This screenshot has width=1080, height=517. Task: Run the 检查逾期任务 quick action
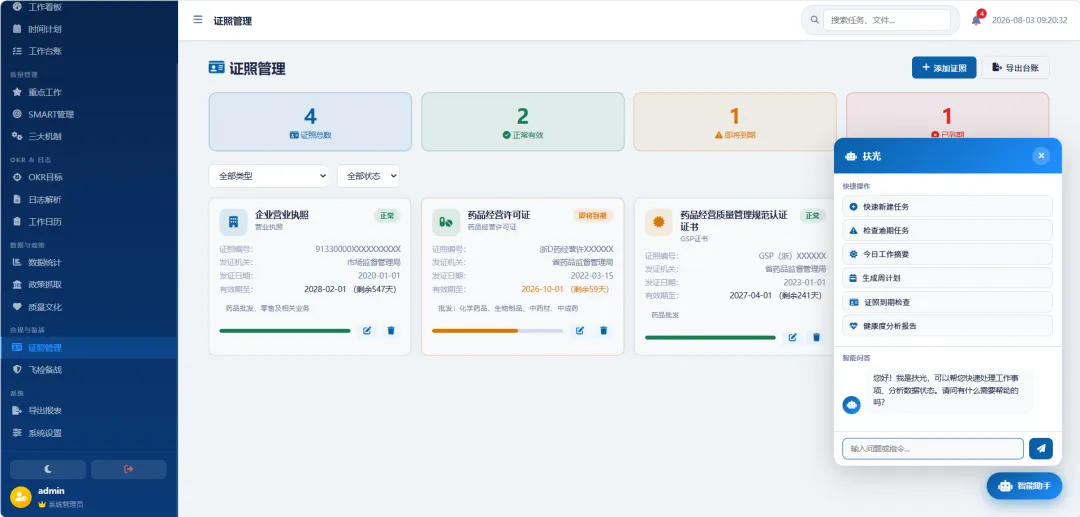pyautogui.click(x=947, y=230)
